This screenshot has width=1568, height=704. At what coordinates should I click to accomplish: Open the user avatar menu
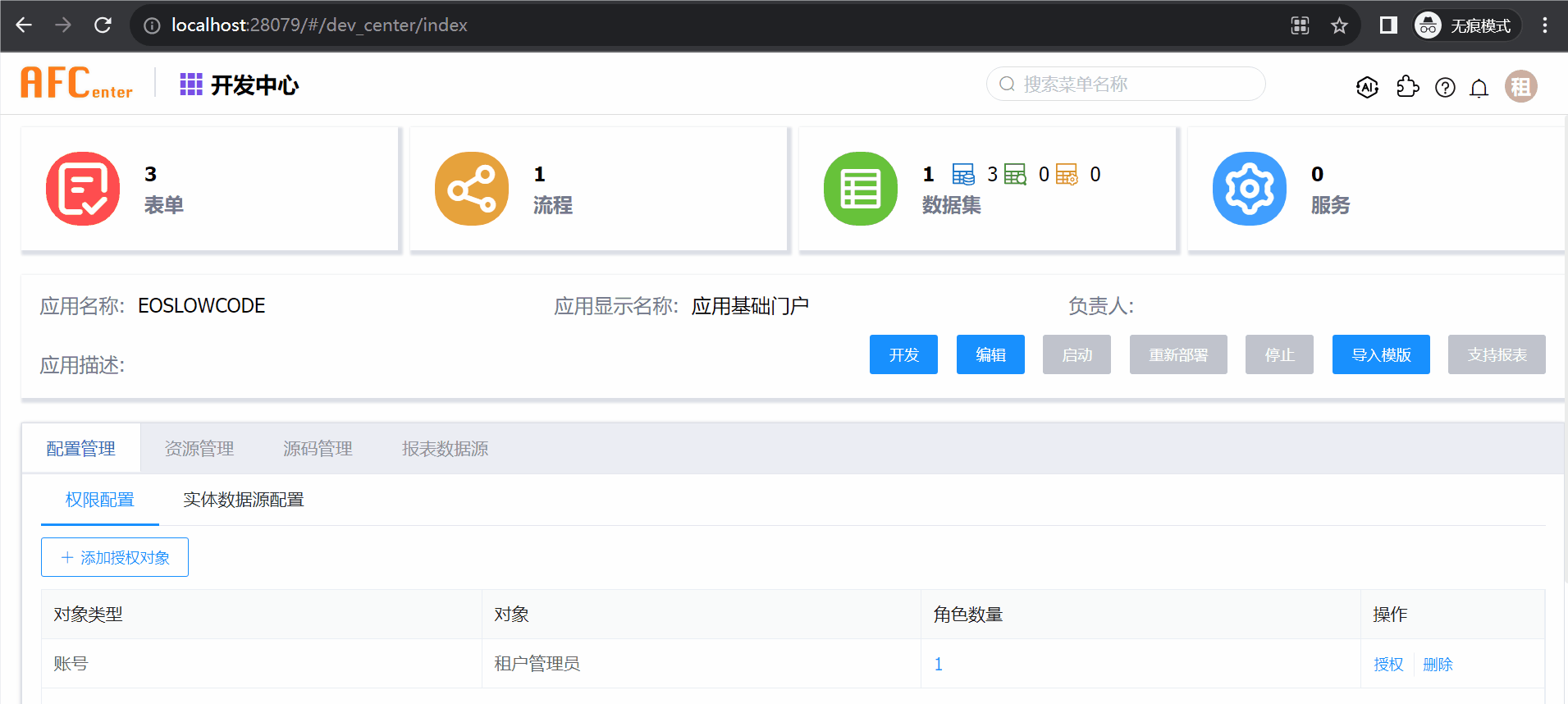(1520, 86)
